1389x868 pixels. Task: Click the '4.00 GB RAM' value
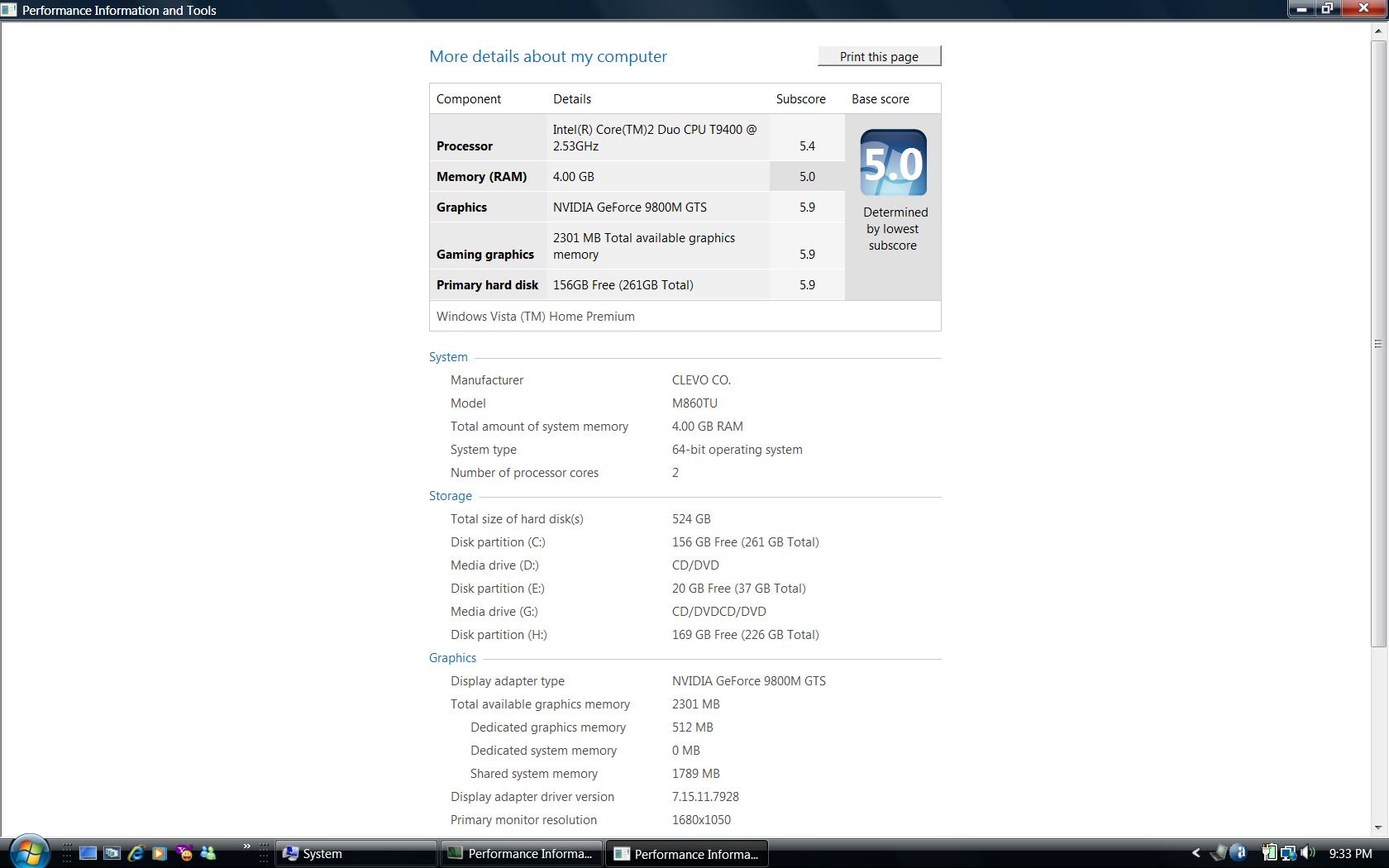(x=708, y=427)
